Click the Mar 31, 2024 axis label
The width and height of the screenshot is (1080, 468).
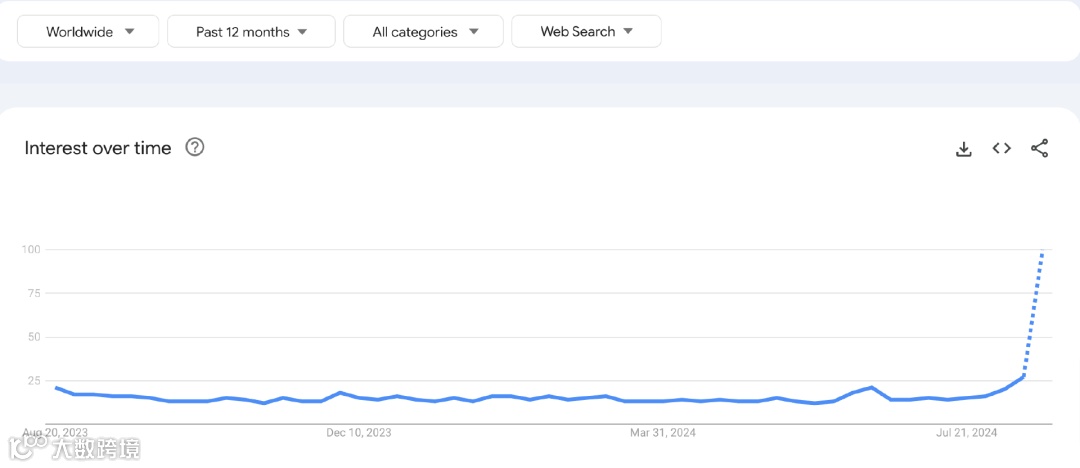coord(662,433)
